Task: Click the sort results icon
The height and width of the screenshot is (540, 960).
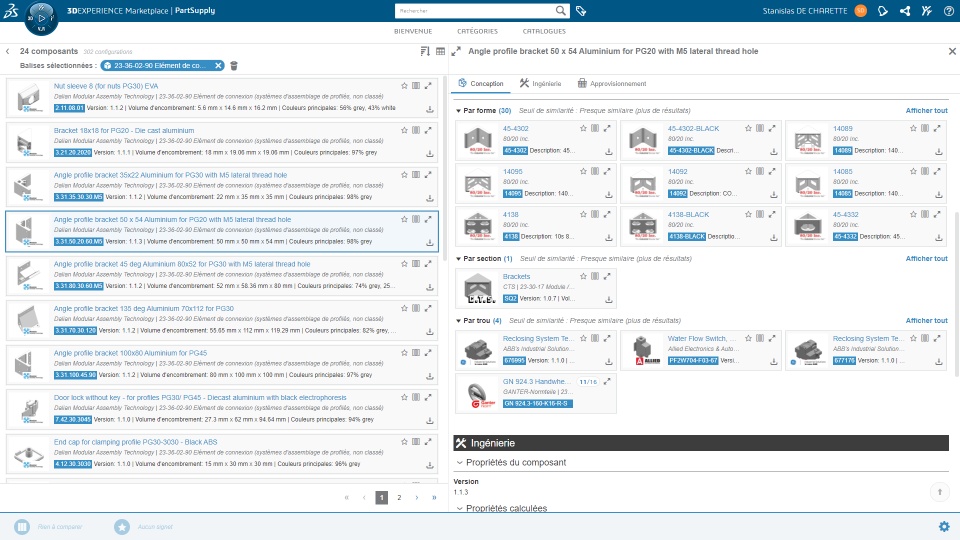Action: click(x=425, y=51)
